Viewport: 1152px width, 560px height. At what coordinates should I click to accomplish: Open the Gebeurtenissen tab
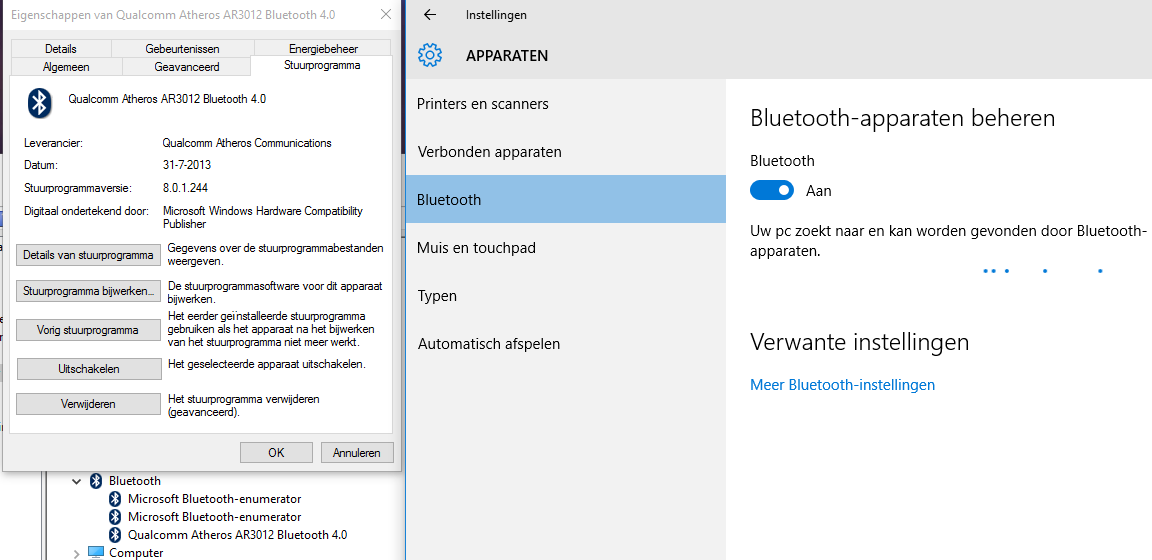(182, 49)
